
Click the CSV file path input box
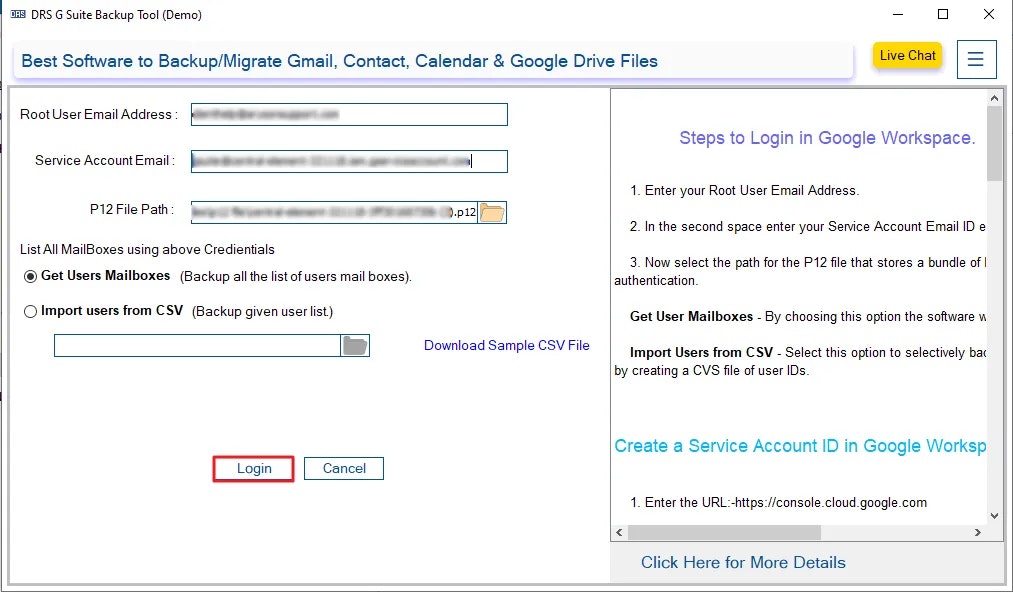(x=197, y=346)
